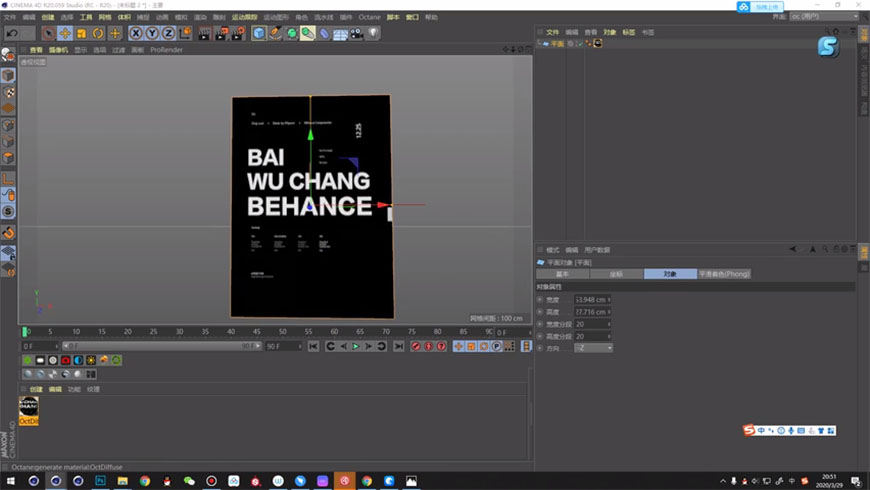
Task: Click the Undo arrow in the top toolbar
Action: click(12, 33)
